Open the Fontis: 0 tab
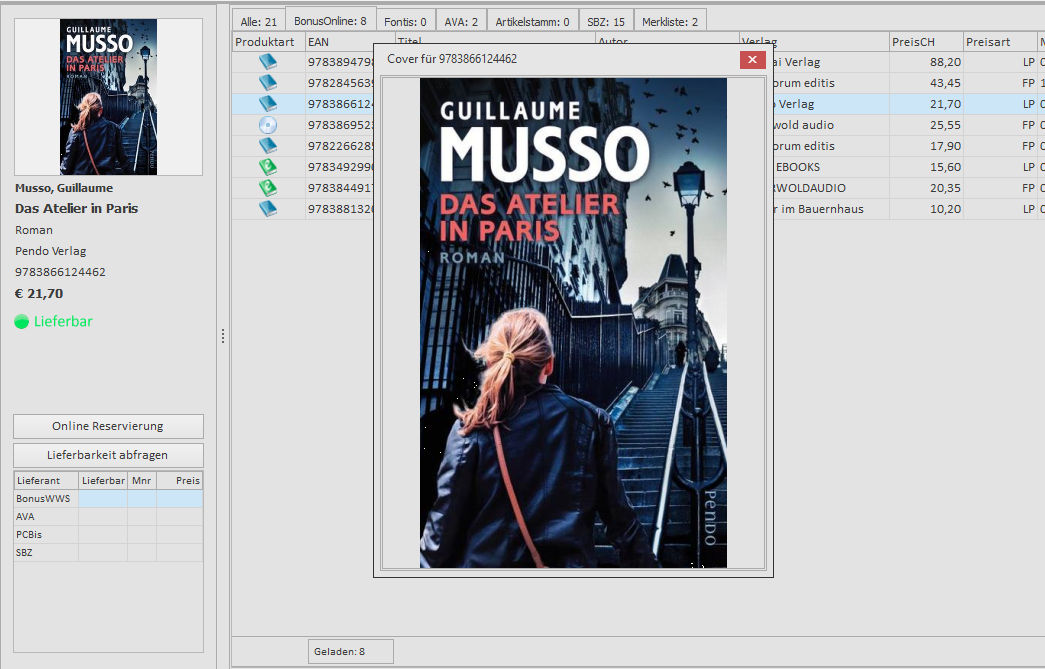1045x669 pixels. pos(405,21)
